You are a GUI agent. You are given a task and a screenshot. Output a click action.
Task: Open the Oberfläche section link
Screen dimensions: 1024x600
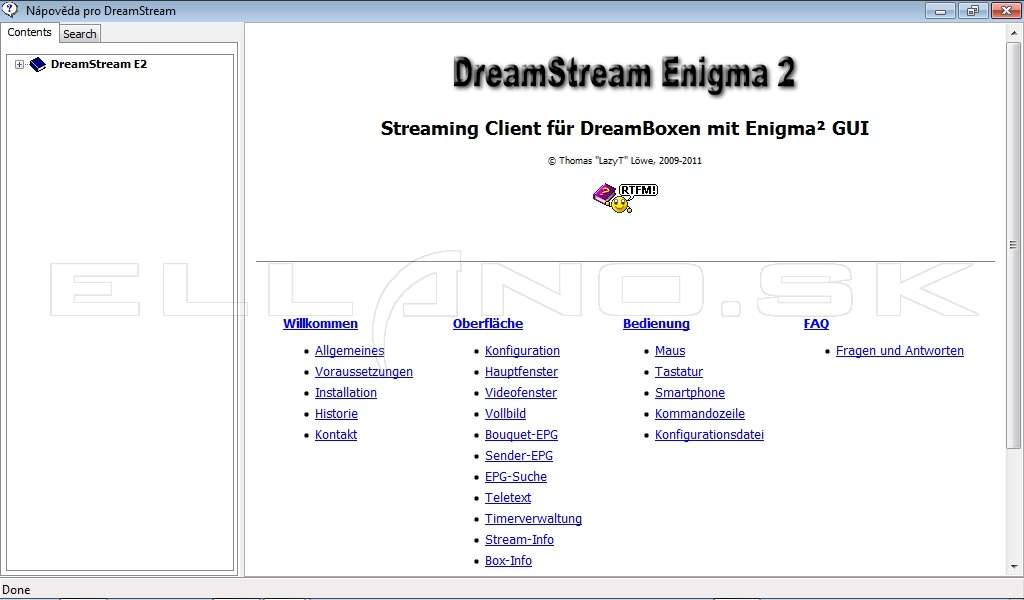488,324
